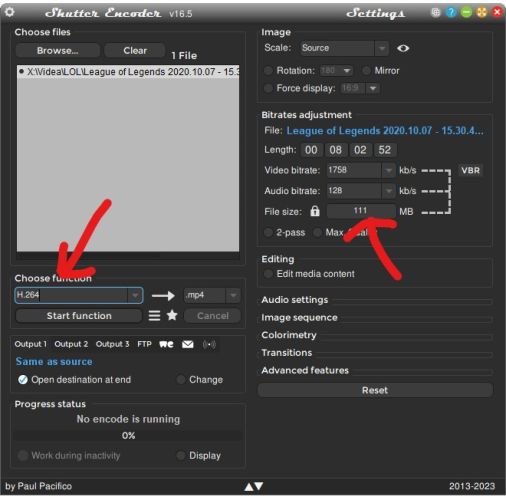Click the File size 111 field
Screen dimensions: 506x500
361,211
